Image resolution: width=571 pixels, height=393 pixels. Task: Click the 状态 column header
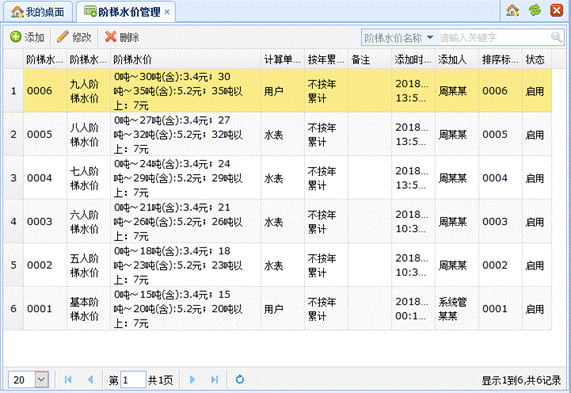[x=537, y=59]
